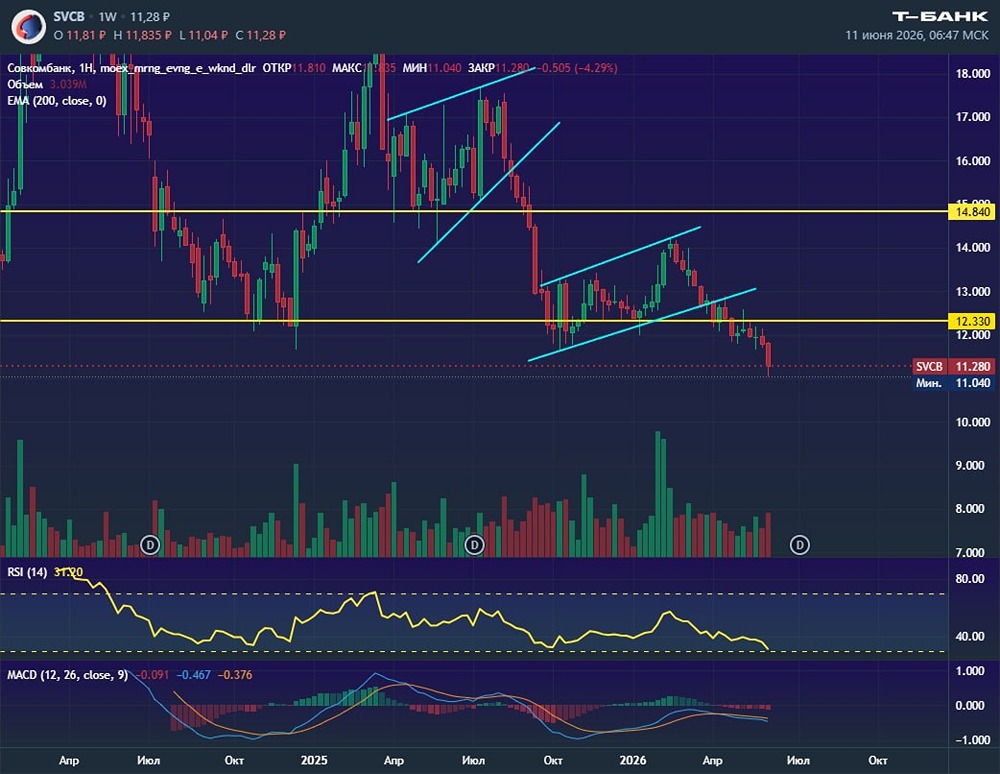
Task: Click the SVCB 11.280 current price tag
Action: click(953, 366)
